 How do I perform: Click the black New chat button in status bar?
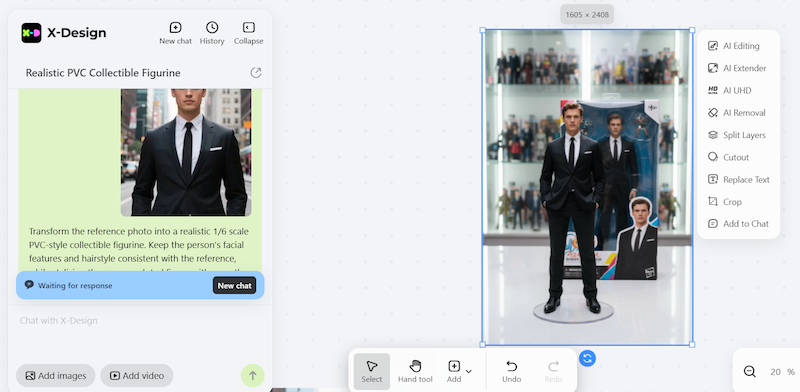coord(234,285)
